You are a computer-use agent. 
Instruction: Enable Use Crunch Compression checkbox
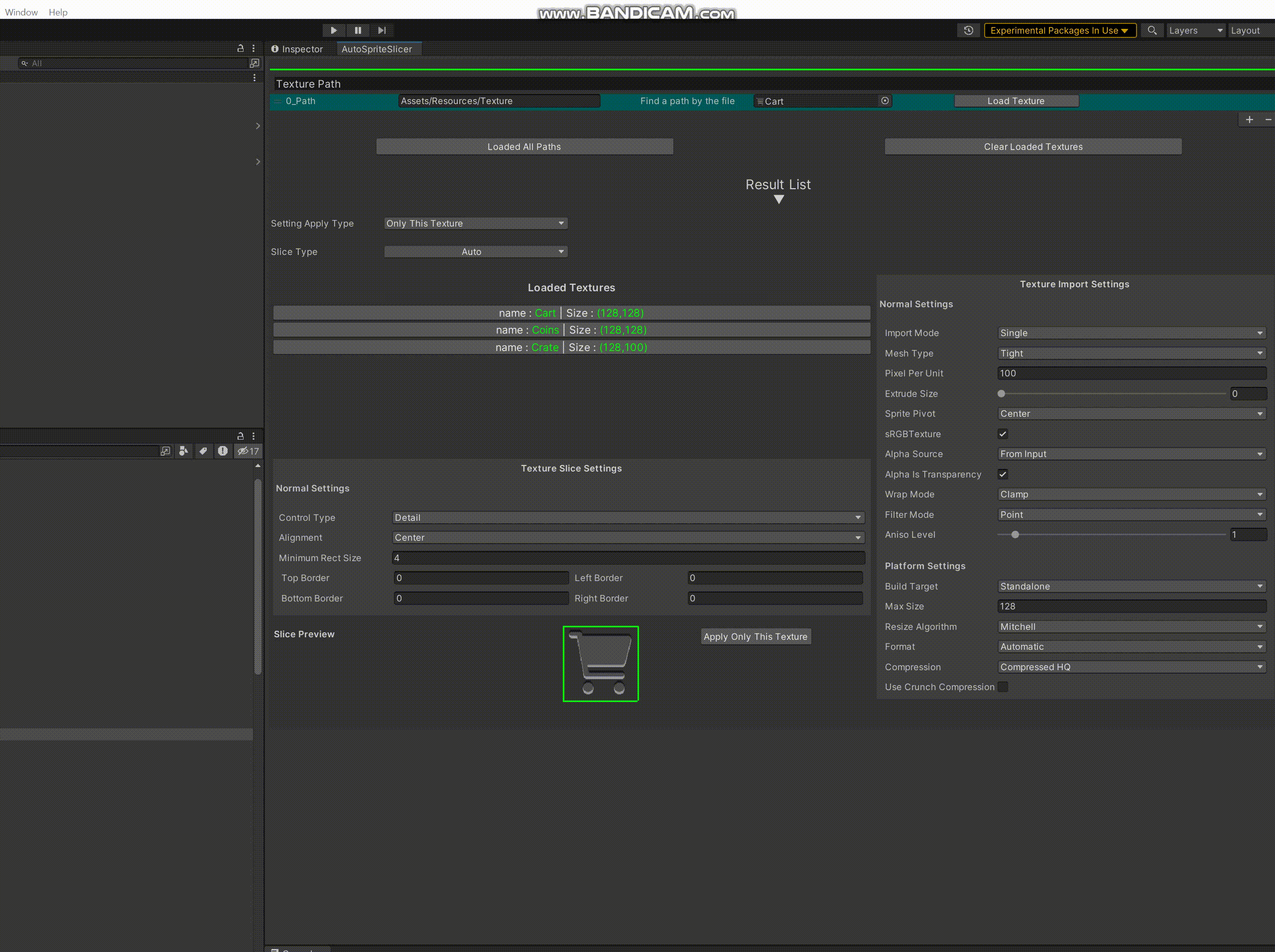pyautogui.click(x=1003, y=687)
